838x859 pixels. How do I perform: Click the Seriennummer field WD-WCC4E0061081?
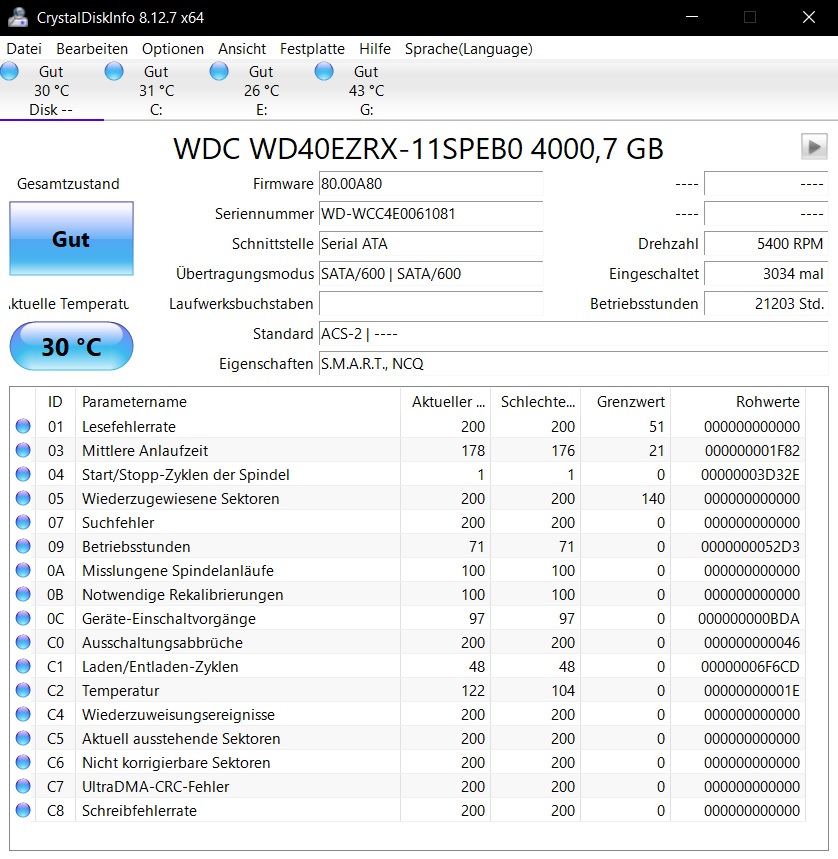coord(431,214)
